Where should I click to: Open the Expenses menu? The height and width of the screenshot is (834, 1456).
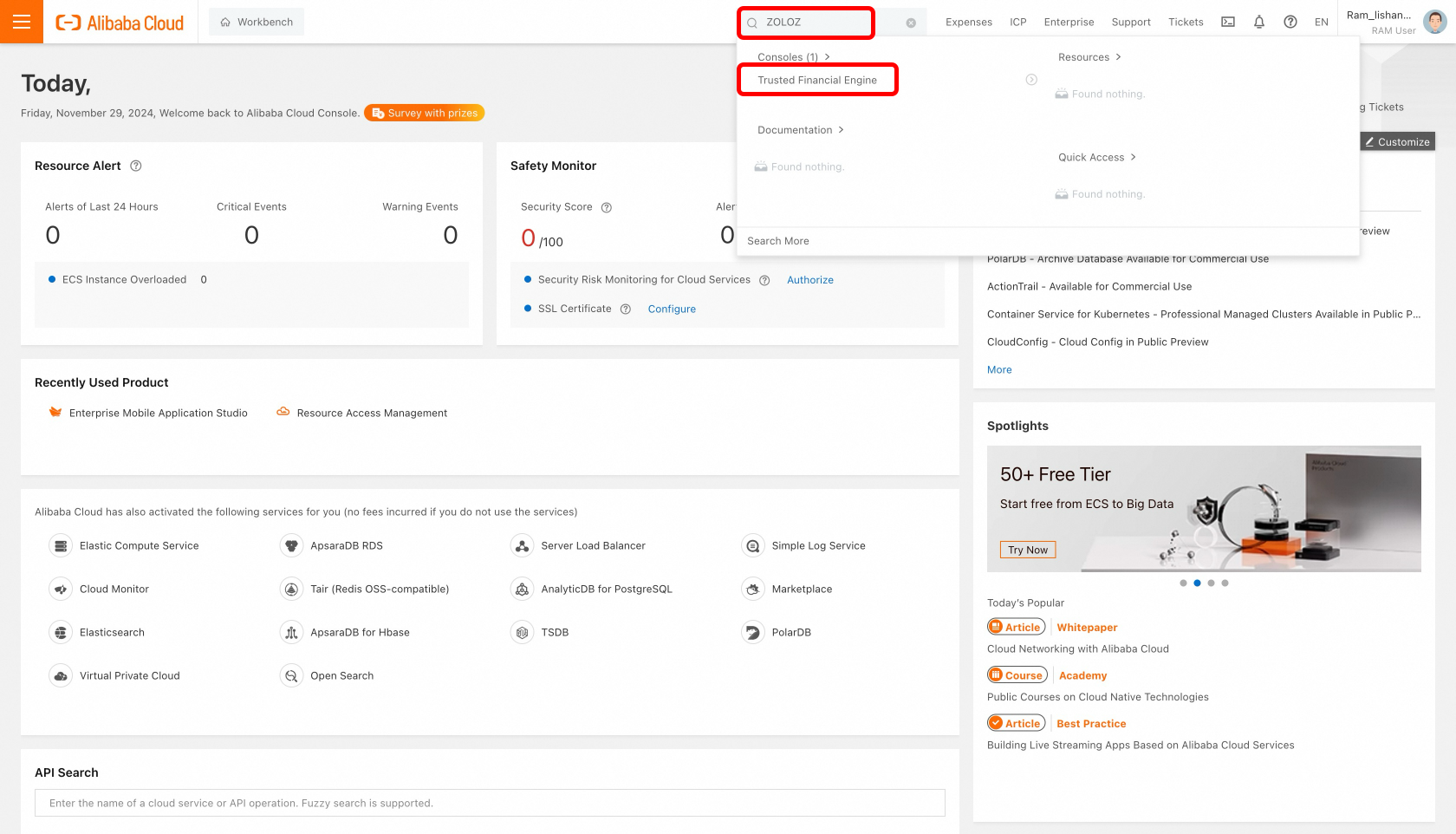(x=969, y=23)
